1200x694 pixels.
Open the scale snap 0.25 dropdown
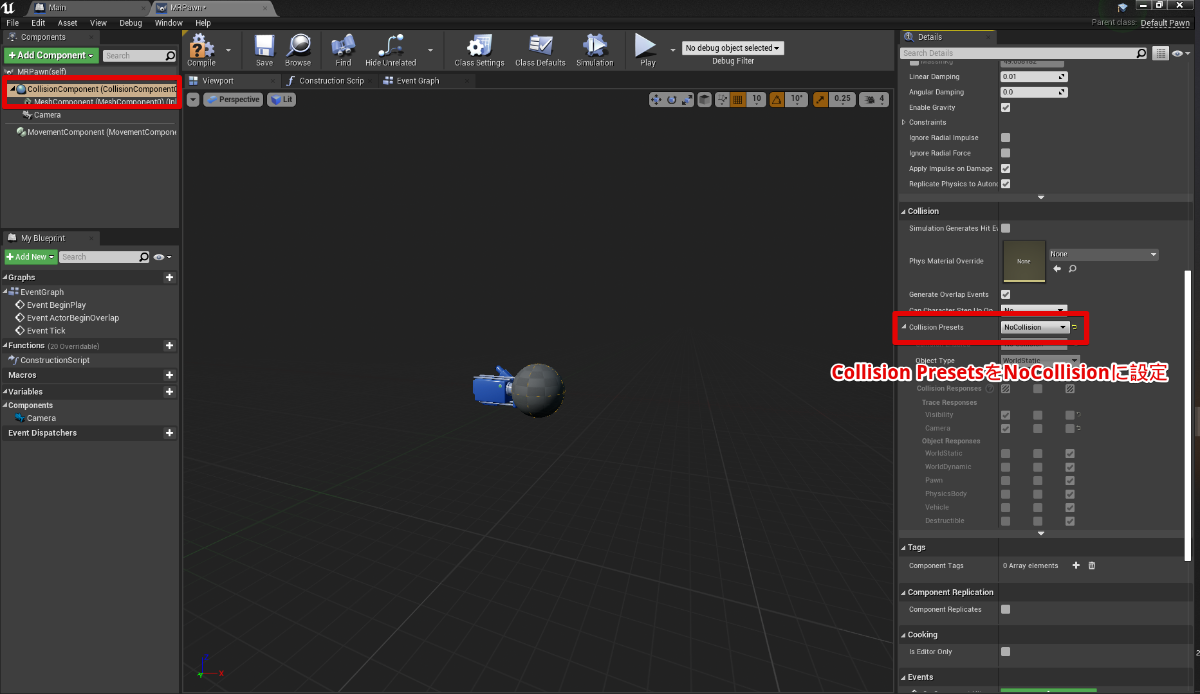(842, 99)
